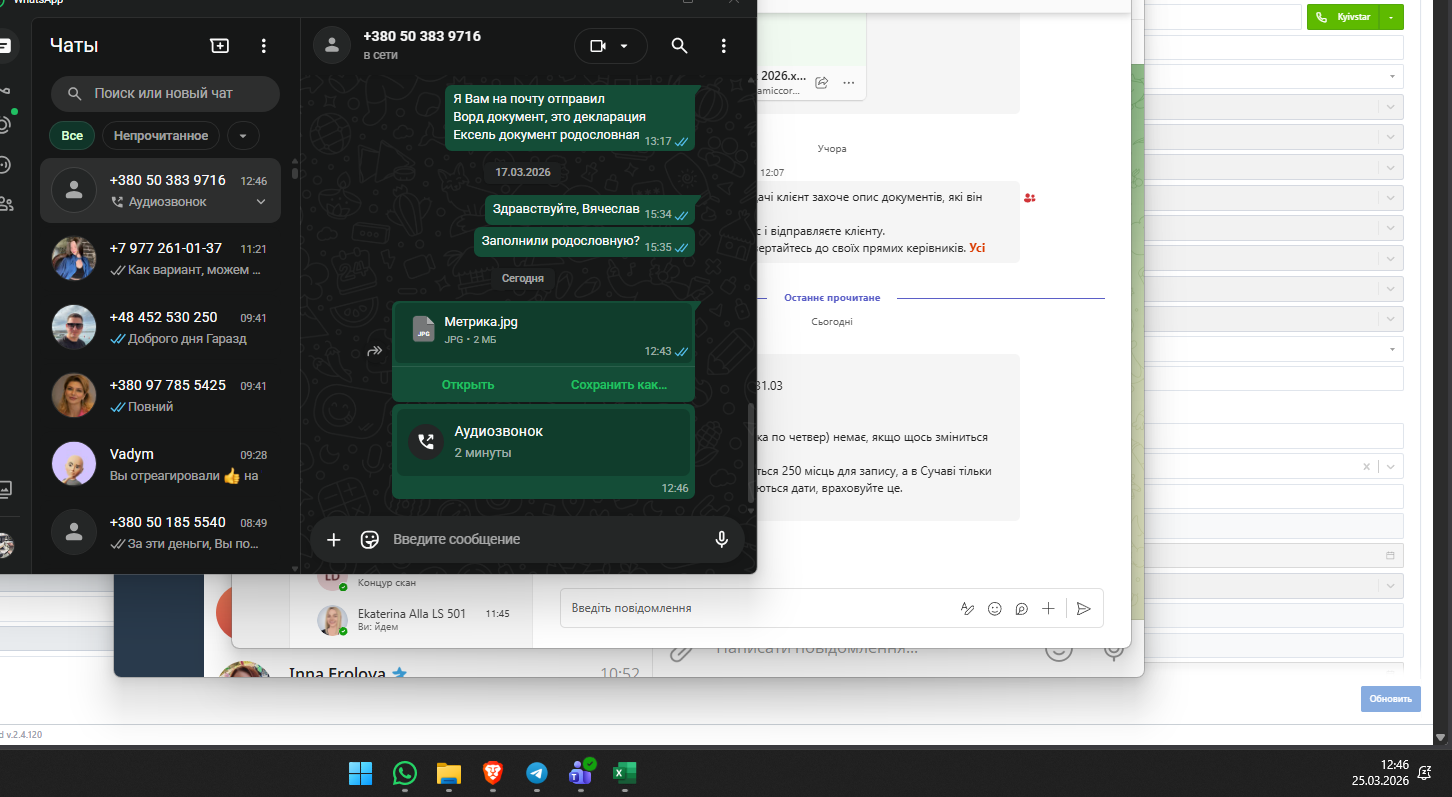Click the clear X in the CRM dropdown
This screenshot has width=1452, height=797.
1367,467
